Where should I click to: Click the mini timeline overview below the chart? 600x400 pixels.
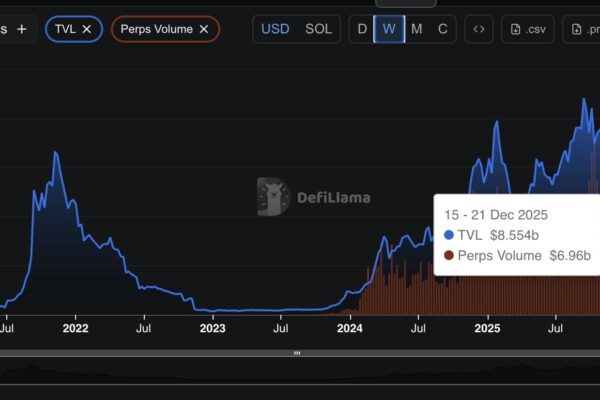(x=300, y=374)
